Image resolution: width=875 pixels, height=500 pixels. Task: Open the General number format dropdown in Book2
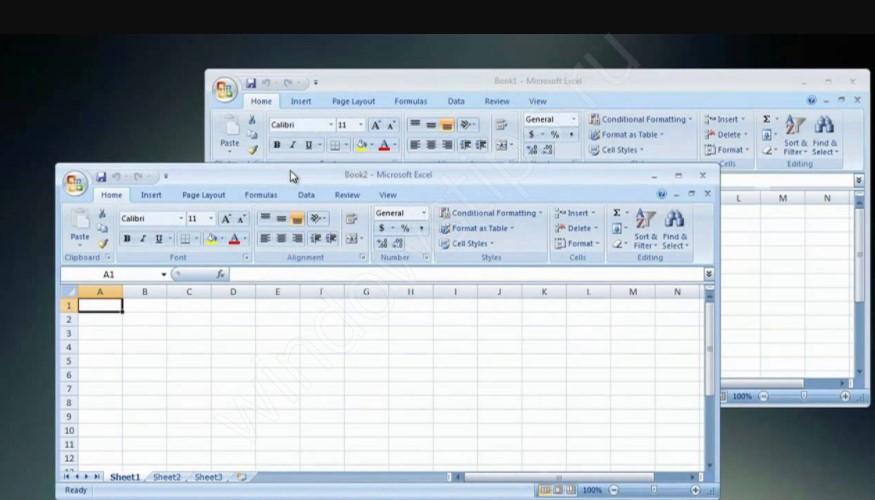coord(423,213)
